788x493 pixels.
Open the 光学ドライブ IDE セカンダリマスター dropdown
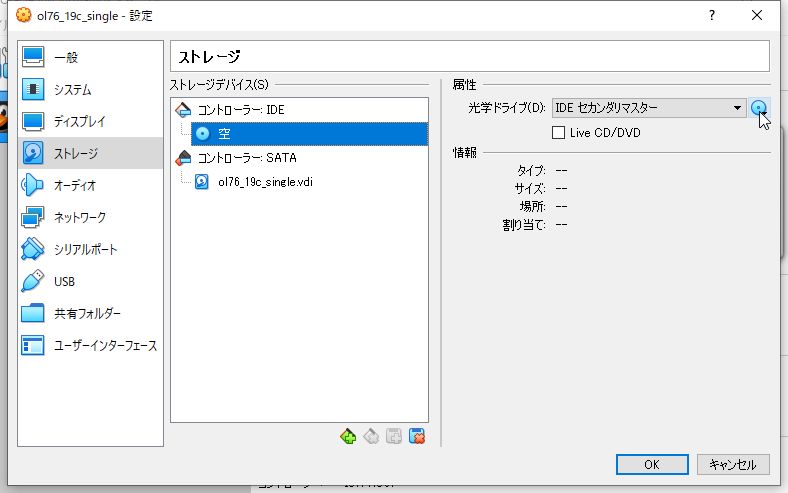point(649,108)
